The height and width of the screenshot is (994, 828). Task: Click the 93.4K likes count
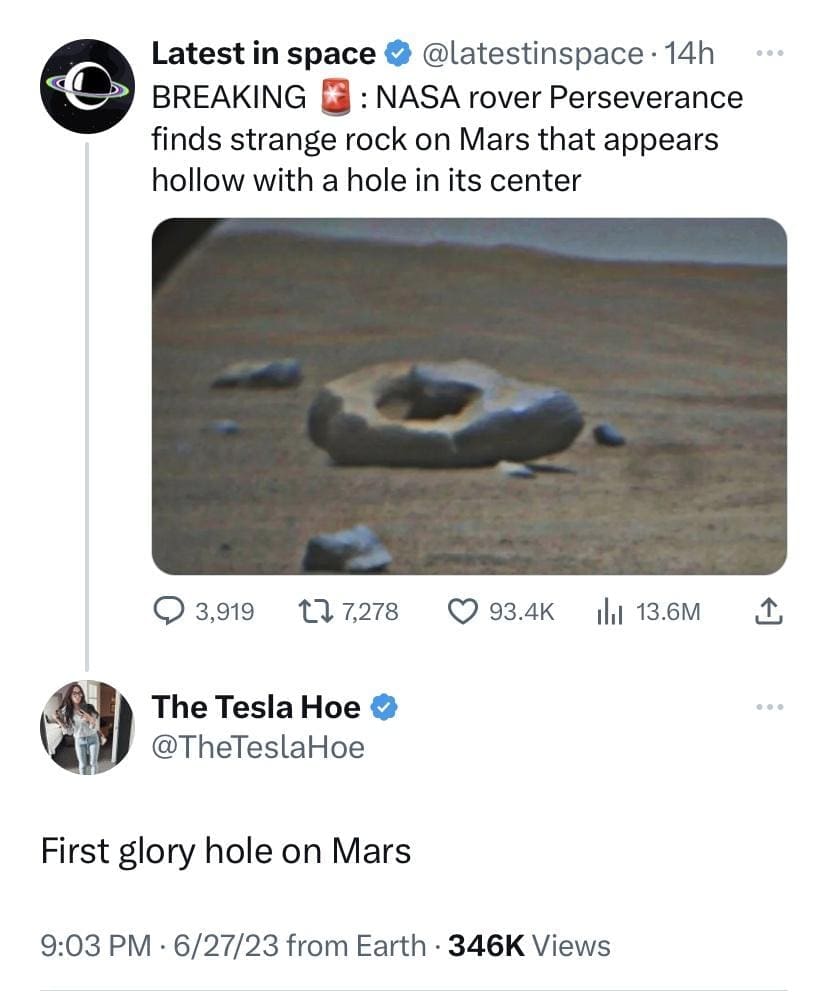(521, 611)
